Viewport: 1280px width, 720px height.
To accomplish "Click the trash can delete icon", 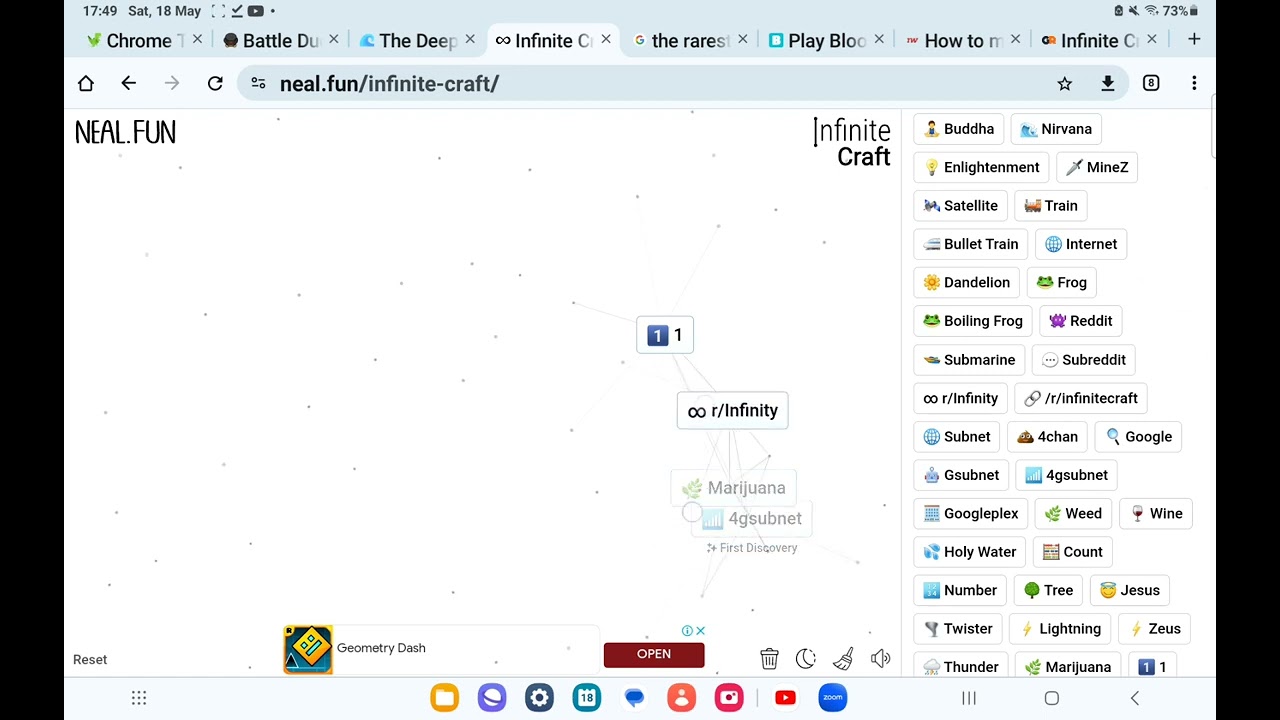I will (x=769, y=658).
